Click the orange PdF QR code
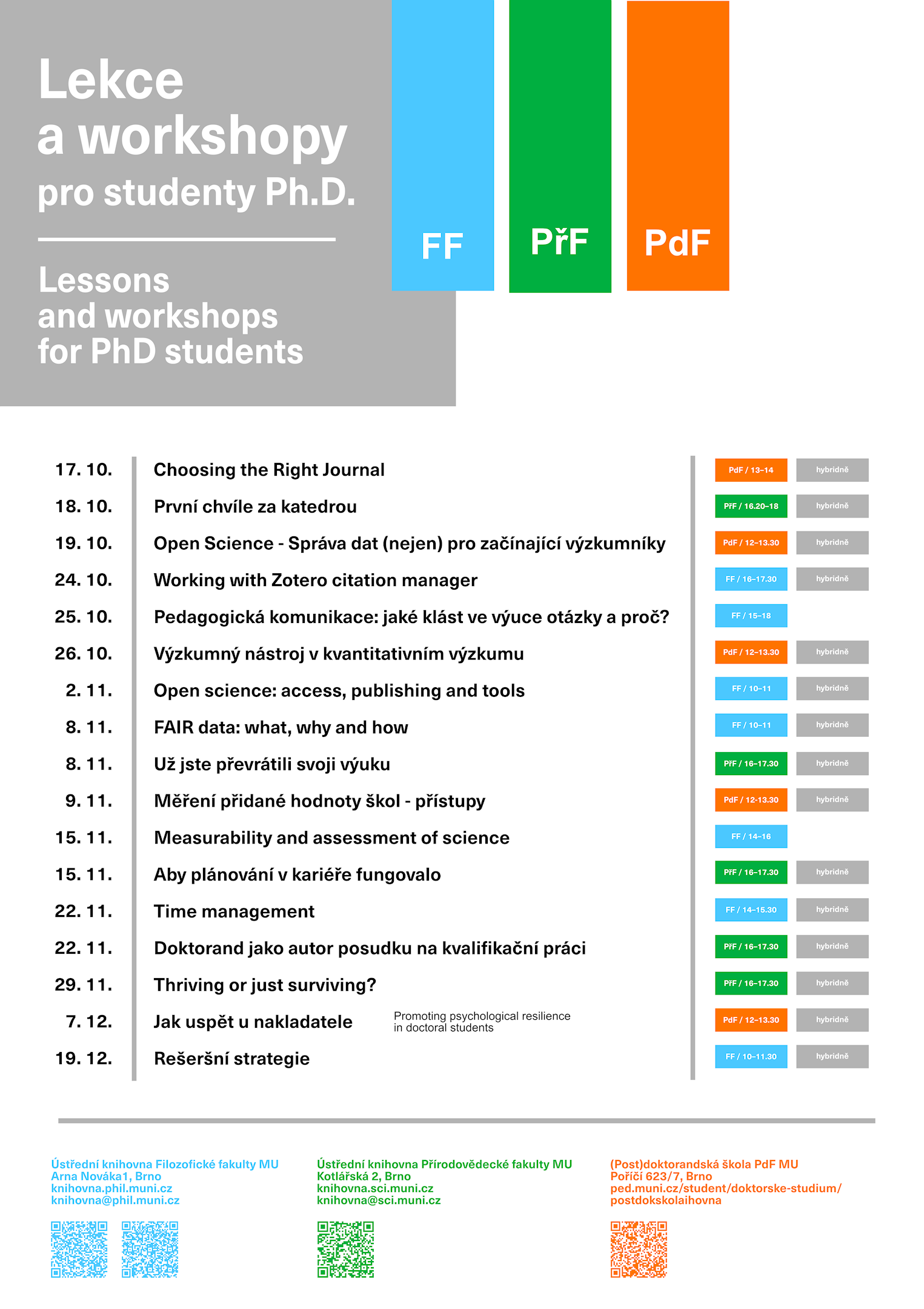Screen dimensions: 924x1309 (x=639, y=1249)
